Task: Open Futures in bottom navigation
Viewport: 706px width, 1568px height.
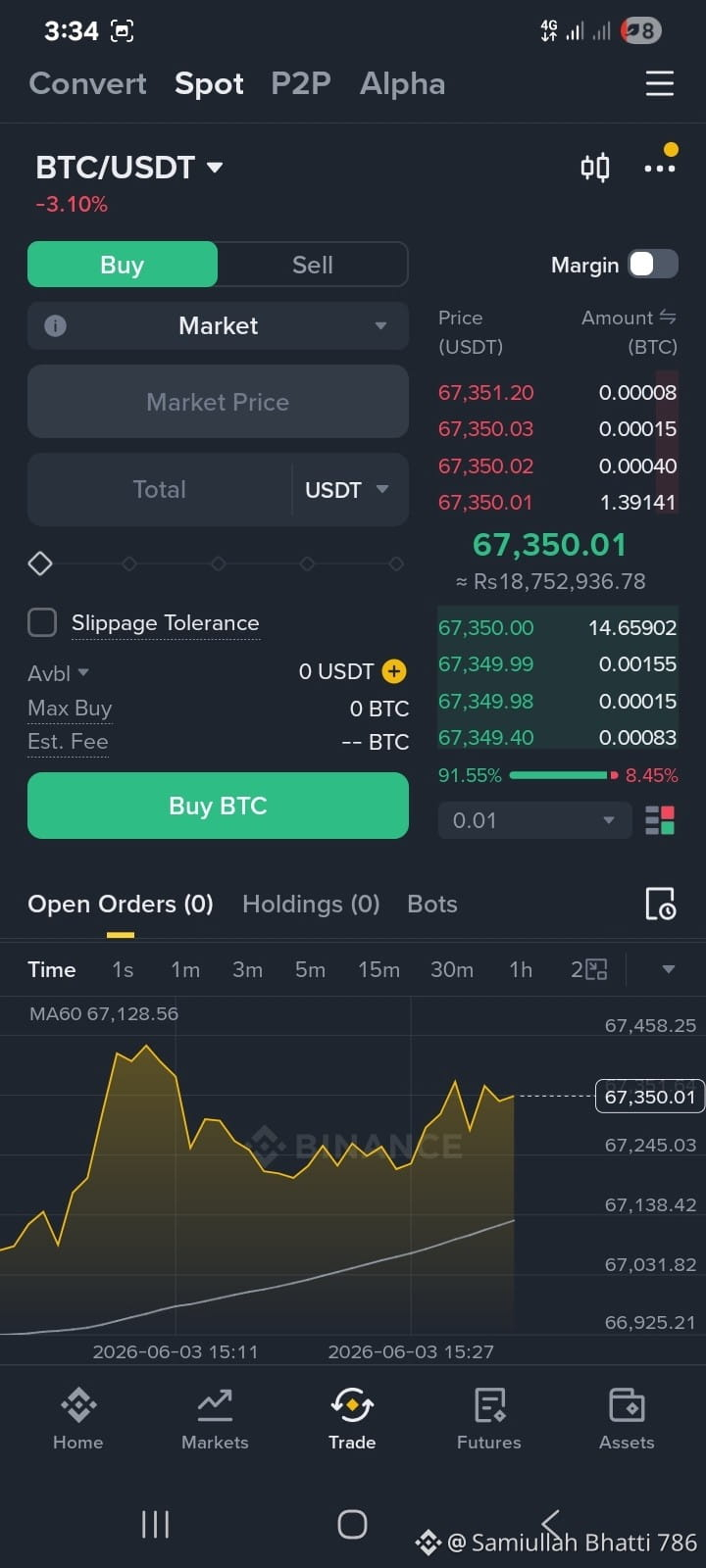Action: 488,1419
